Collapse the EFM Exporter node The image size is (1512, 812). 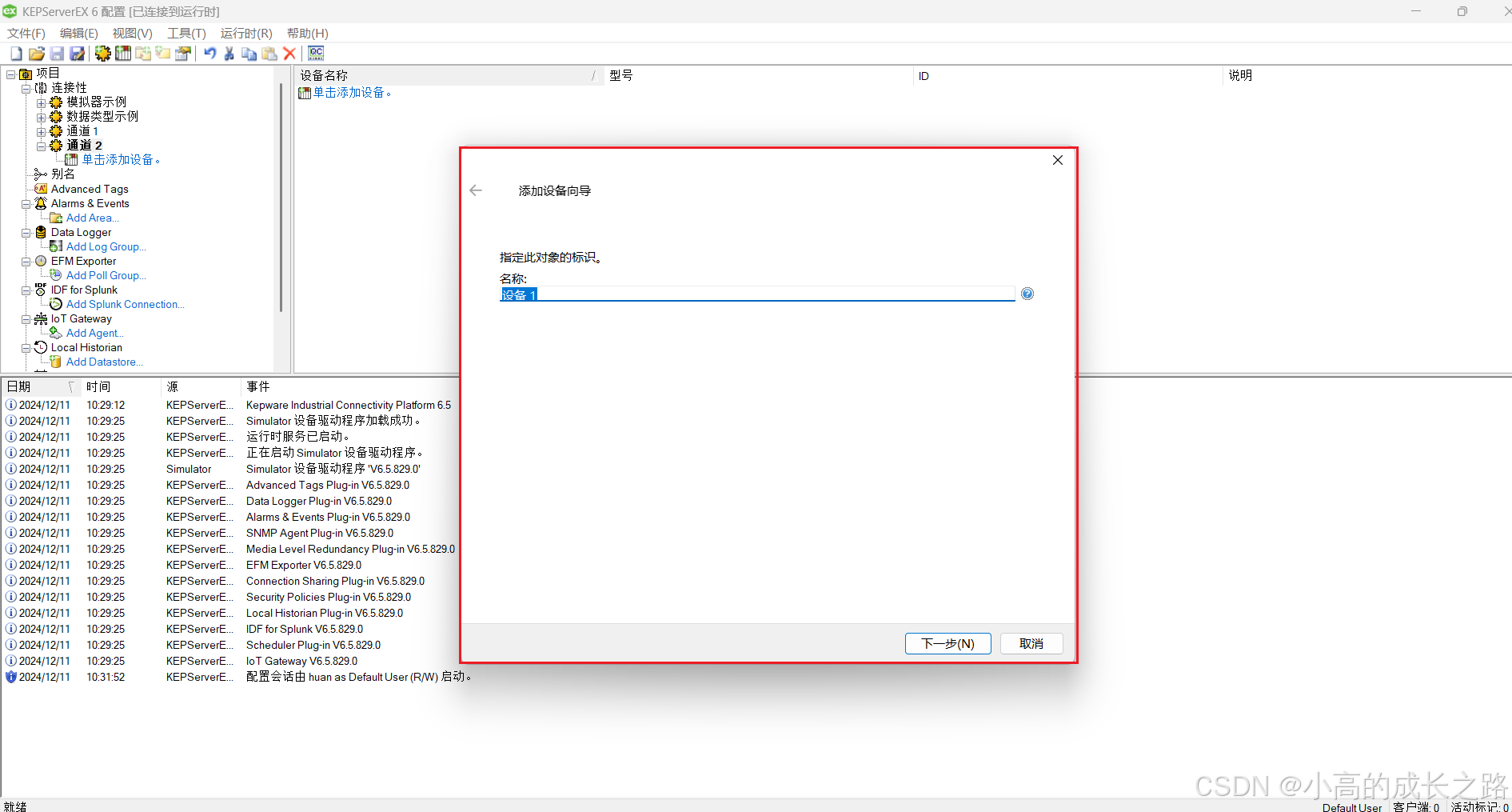click(x=26, y=261)
